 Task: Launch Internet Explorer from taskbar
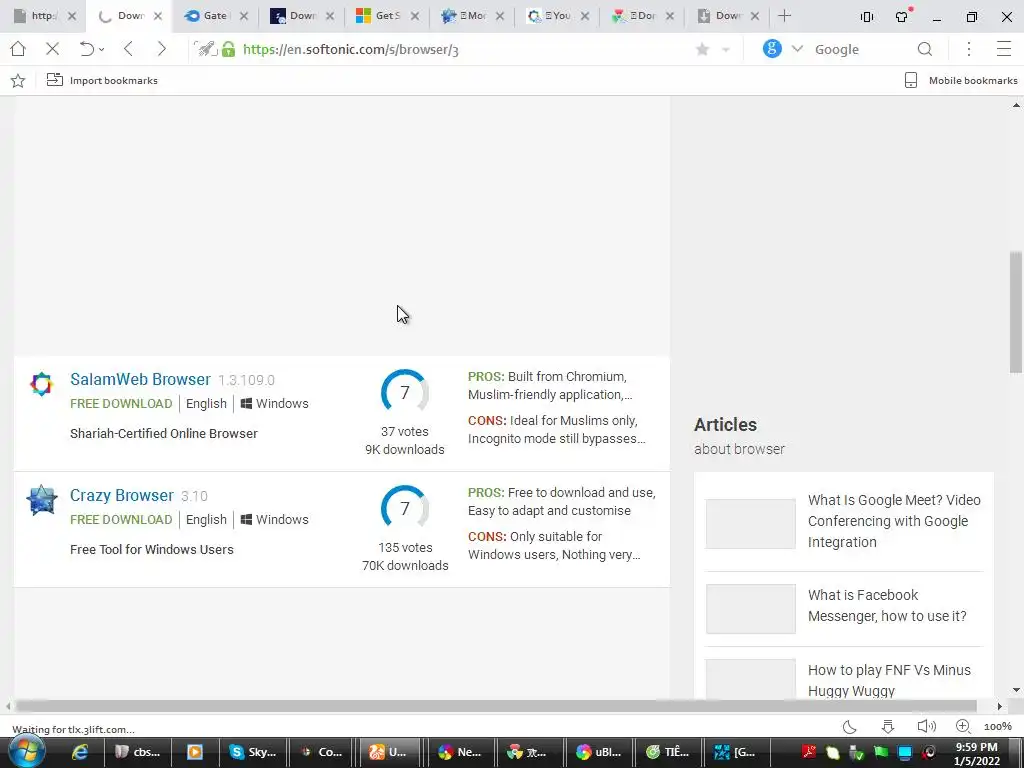[80, 752]
